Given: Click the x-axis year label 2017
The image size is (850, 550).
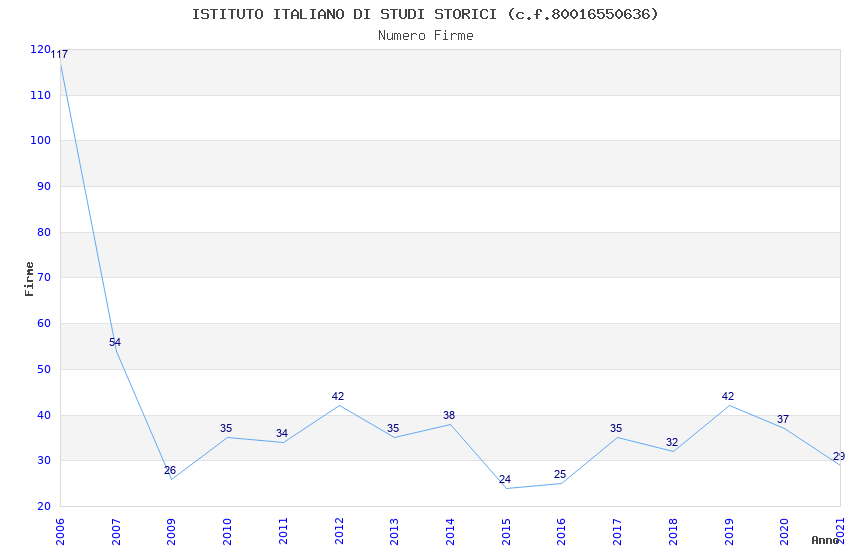Looking at the screenshot, I should pyautogui.click(x=617, y=531).
